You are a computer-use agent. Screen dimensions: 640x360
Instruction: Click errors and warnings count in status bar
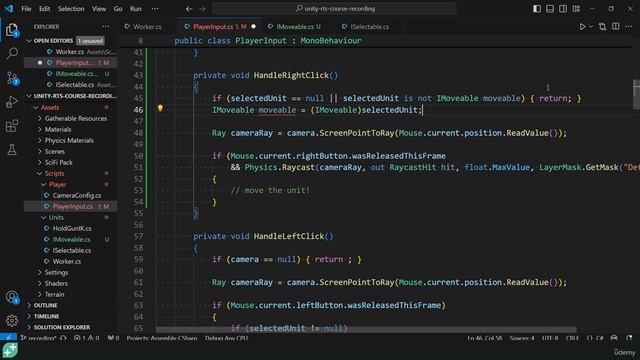(x=87, y=338)
